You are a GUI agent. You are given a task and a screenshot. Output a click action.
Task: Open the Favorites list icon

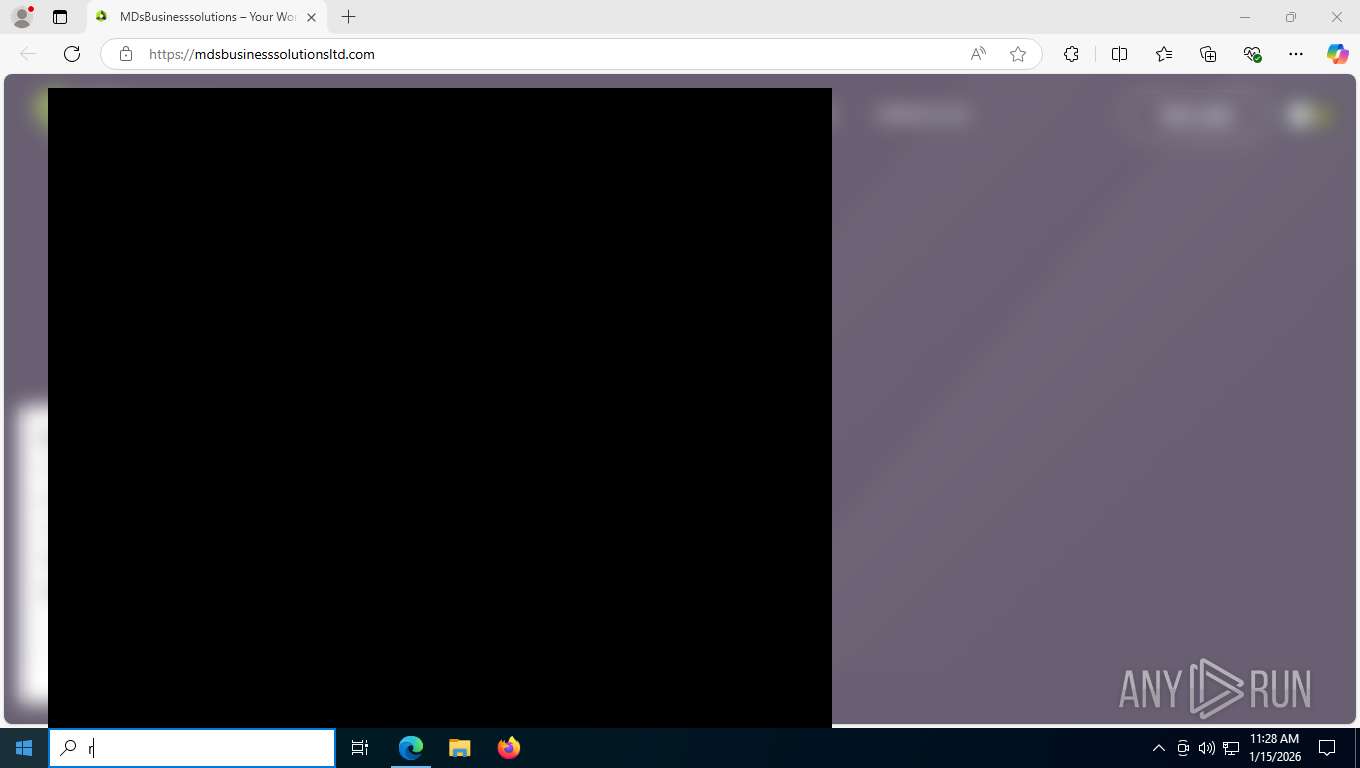tap(1164, 54)
